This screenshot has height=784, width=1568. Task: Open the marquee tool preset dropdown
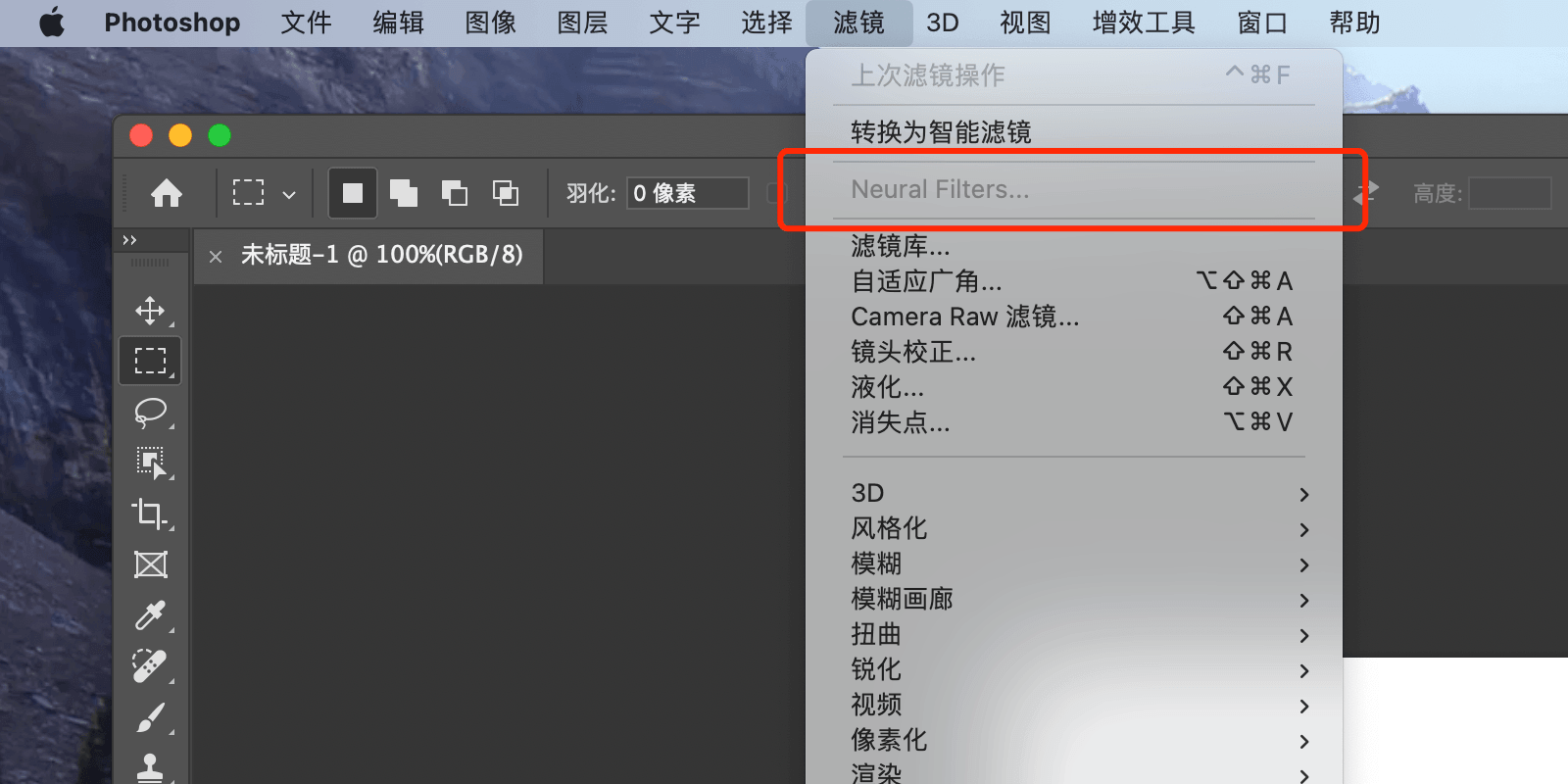(x=289, y=194)
